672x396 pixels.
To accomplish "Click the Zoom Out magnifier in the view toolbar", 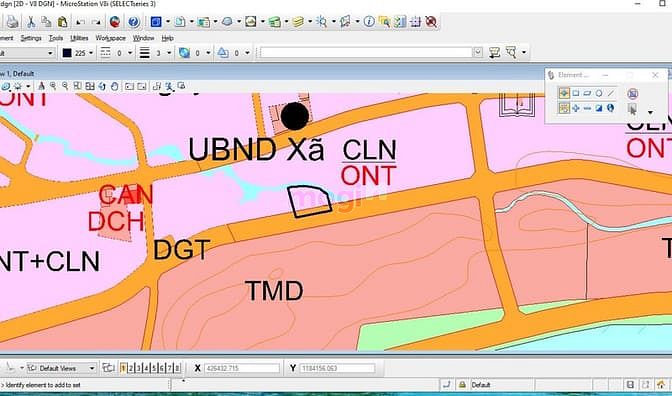I will pyautogui.click(x=65, y=86).
